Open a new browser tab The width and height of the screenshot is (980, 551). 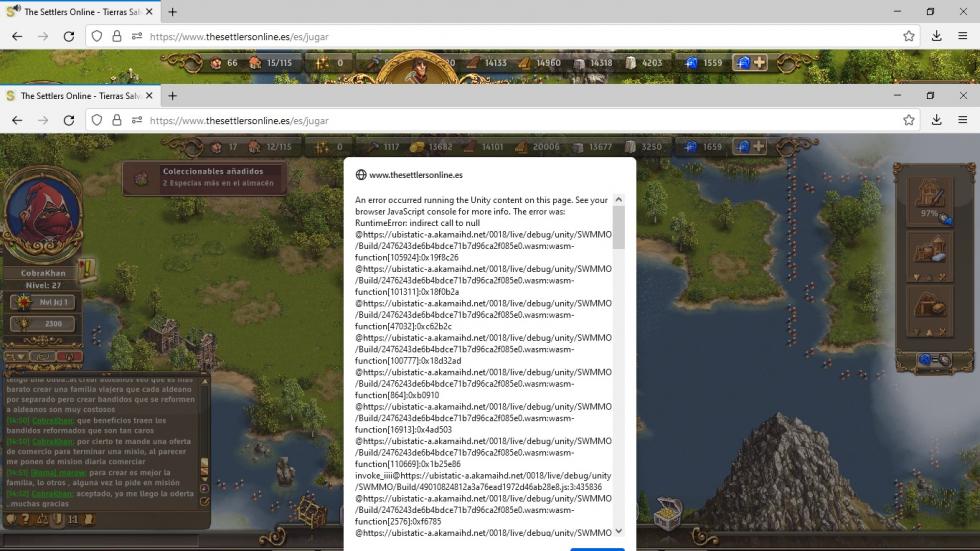[x=172, y=96]
